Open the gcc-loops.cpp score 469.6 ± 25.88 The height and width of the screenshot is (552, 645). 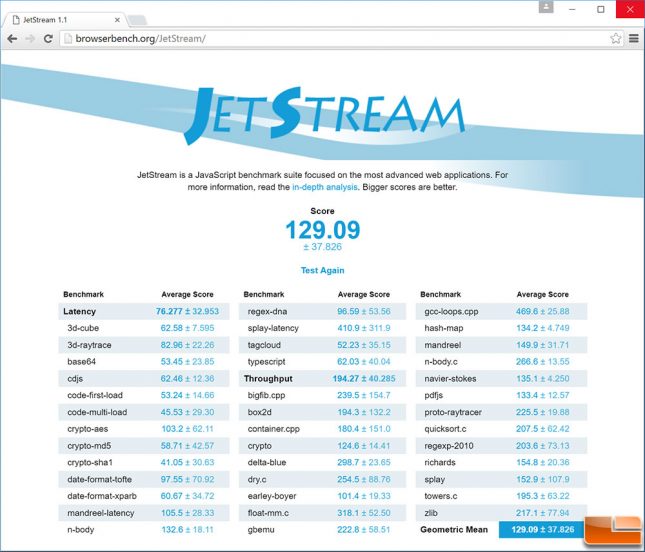(x=543, y=311)
